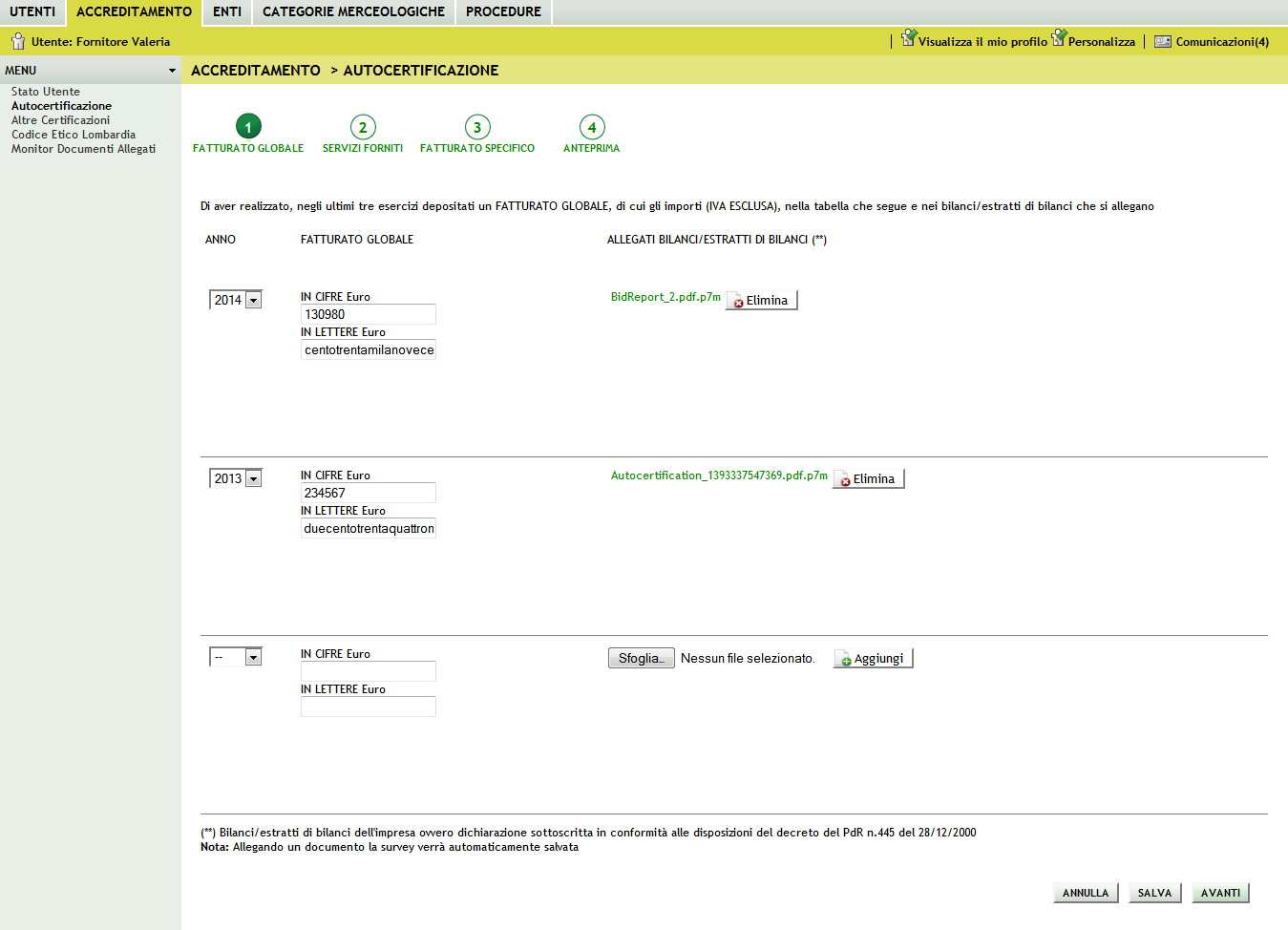The image size is (1288, 930).
Task: Click the Visualizza il mio profilo link
Action: pyautogui.click(x=982, y=42)
